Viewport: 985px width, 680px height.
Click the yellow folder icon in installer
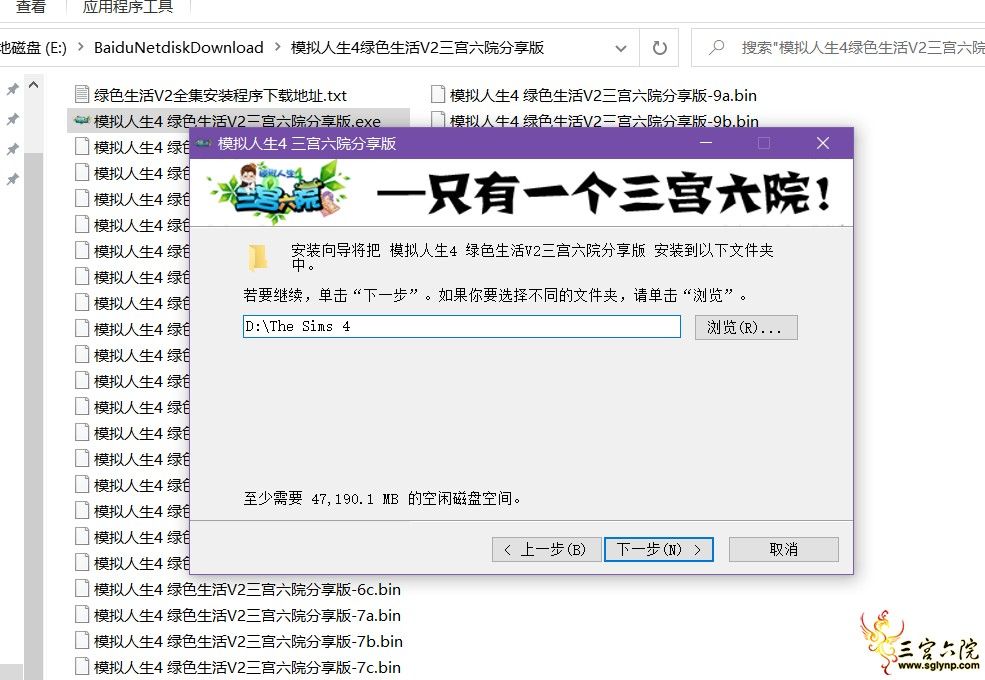(x=258, y=258)
